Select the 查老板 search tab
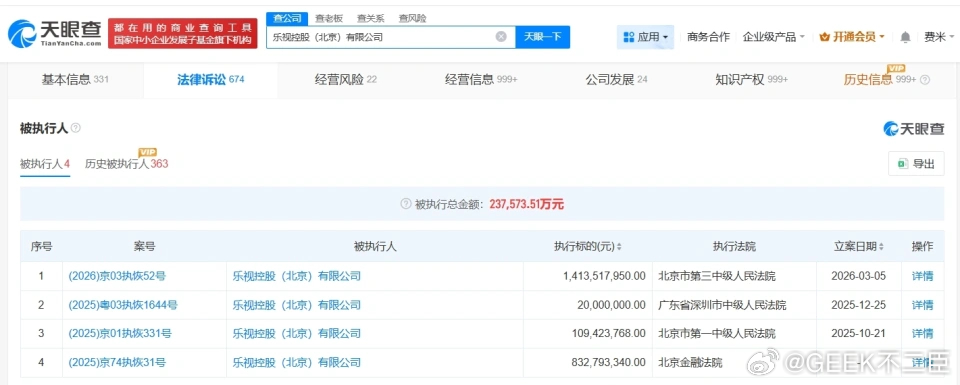The height and width of the screenshot is (385, 960). click(328, 18)
